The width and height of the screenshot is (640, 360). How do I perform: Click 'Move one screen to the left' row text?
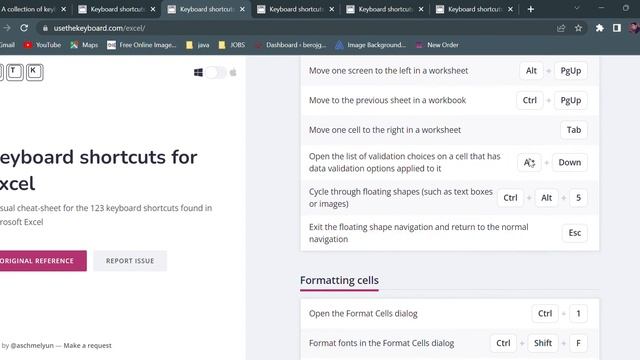(388, 71)
